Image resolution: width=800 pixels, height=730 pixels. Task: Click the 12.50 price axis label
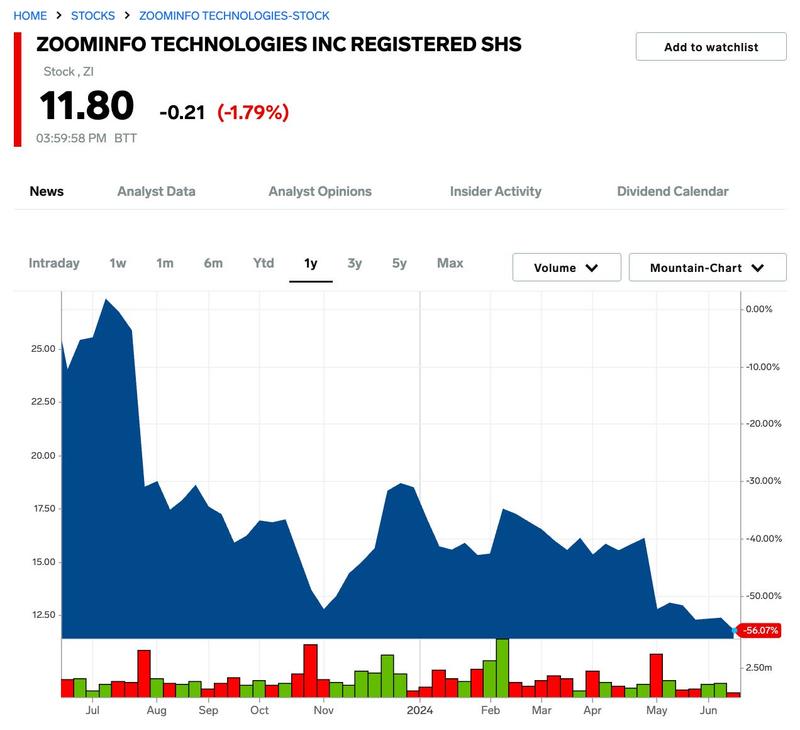click(x=44, y=615)
